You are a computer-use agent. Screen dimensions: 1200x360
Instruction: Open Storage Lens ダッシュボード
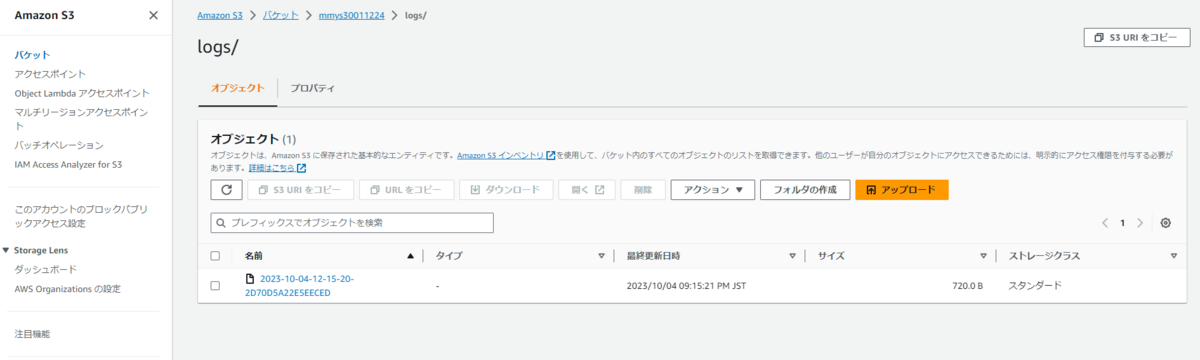(x=45, y=270)
